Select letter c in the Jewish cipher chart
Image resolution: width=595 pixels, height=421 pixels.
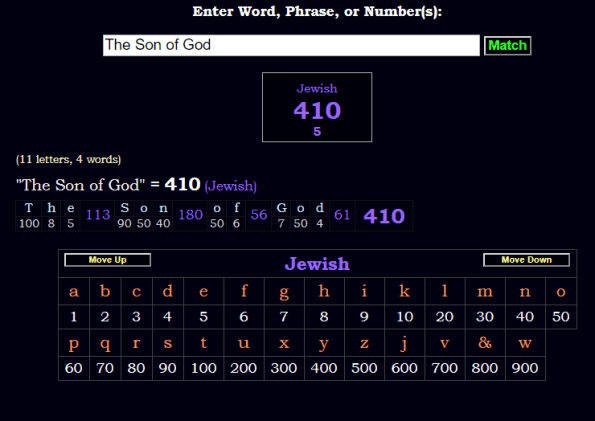coord(137,291)
